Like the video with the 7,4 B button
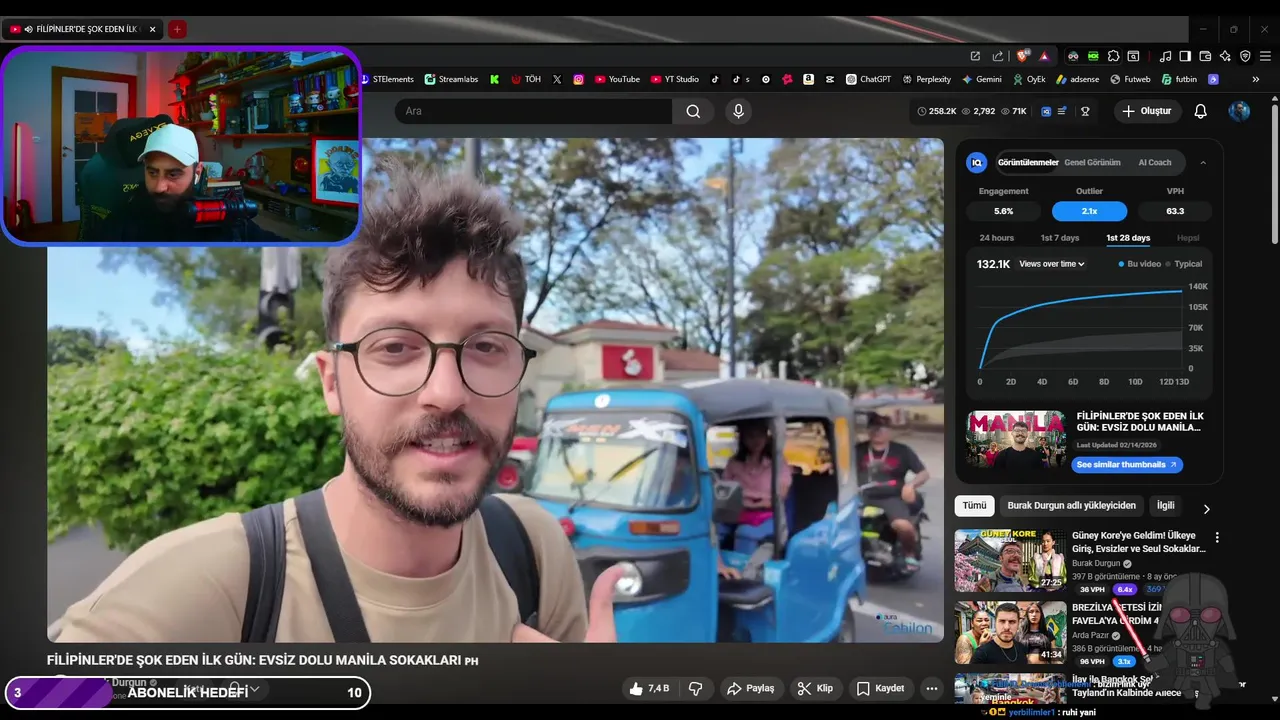The image size is (1280, 720). point(648,688)
